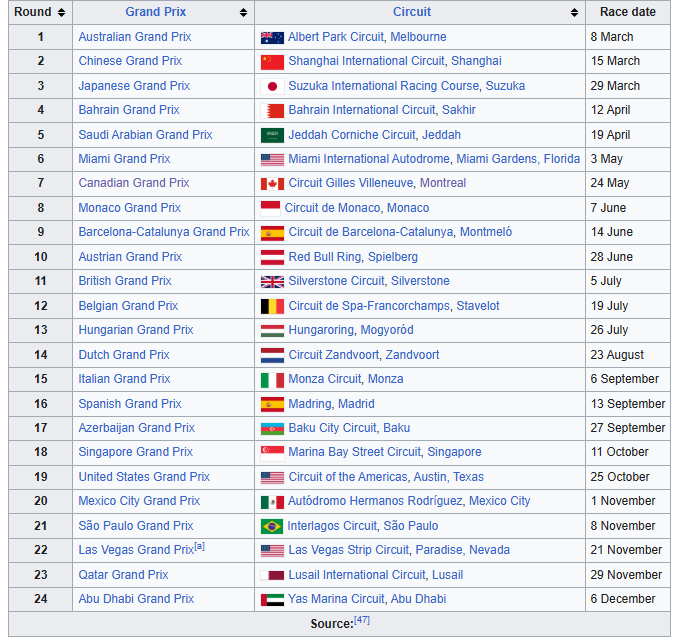The image size is (675, 641).
Task: Open the Las Vegas Strip Circuit link
Action: point(349,550)
